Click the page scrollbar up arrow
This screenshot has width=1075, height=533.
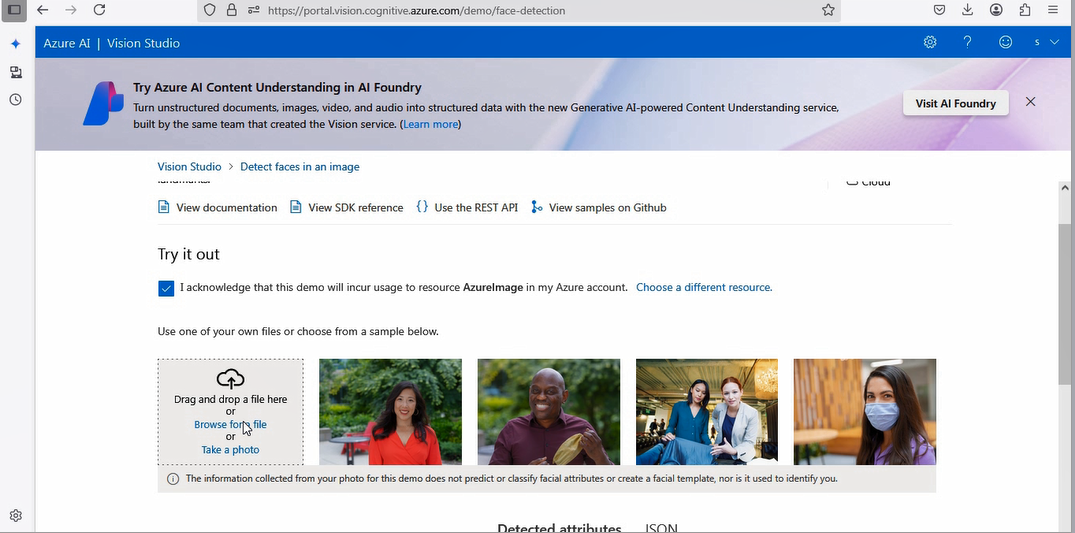click(1065, 187)
